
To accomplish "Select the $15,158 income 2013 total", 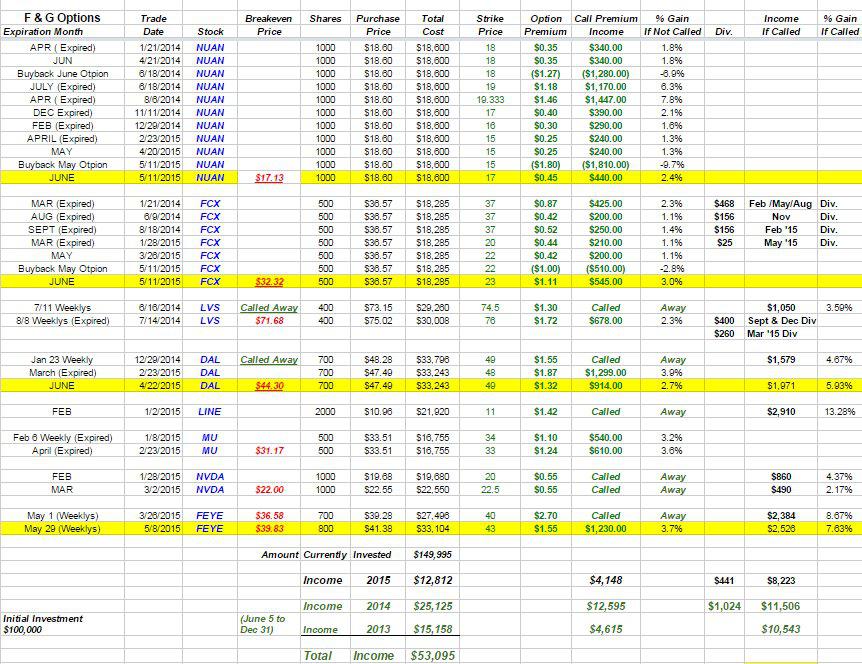I will [433, 629].
